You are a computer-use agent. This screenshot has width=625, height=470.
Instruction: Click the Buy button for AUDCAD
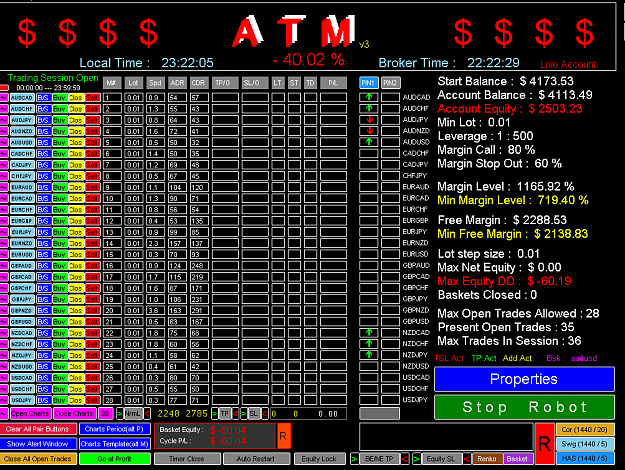[x=59, y=98]
